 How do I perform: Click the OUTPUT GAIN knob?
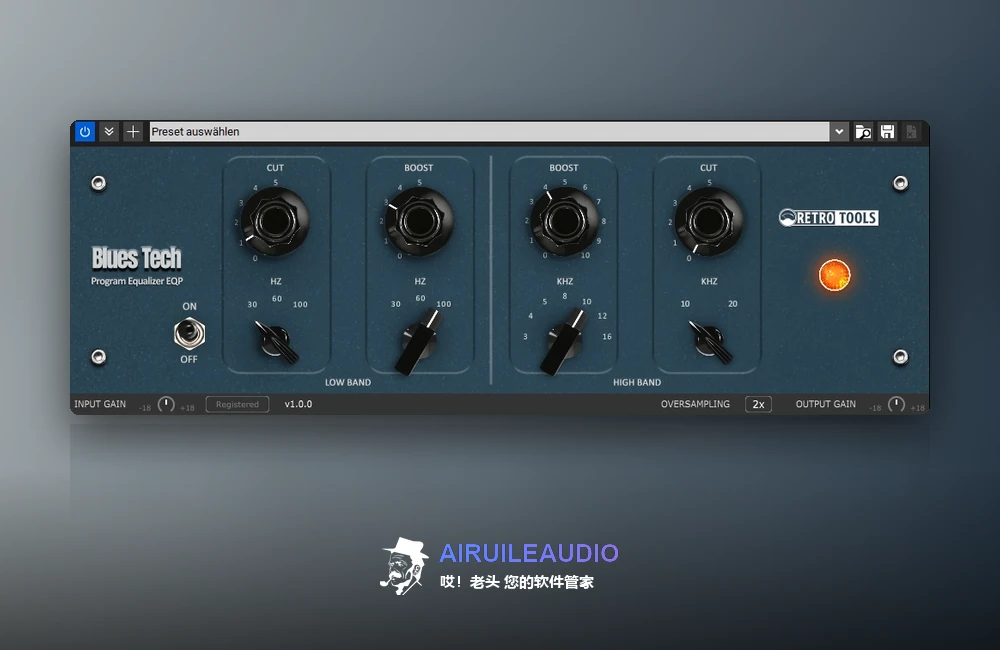tap(896, 404)
